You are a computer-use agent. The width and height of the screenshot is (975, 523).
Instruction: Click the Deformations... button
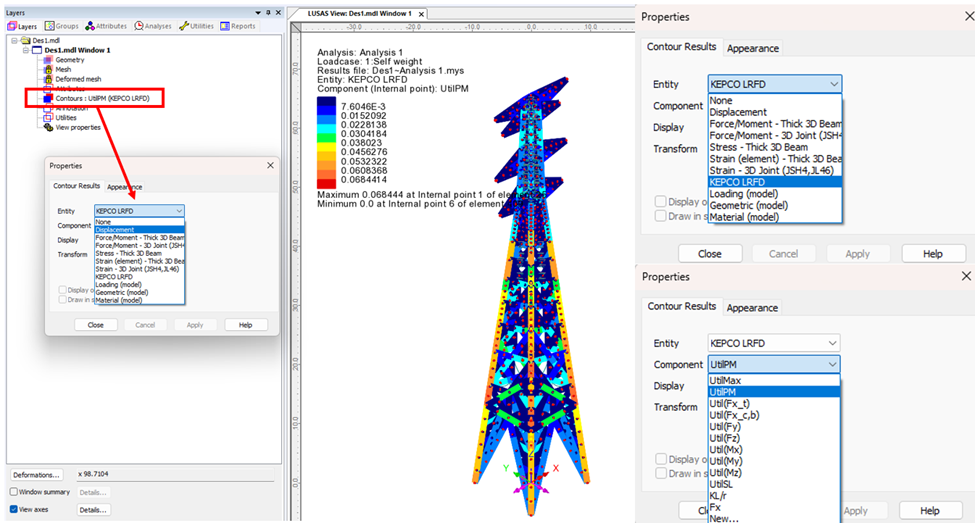[37, 475]
